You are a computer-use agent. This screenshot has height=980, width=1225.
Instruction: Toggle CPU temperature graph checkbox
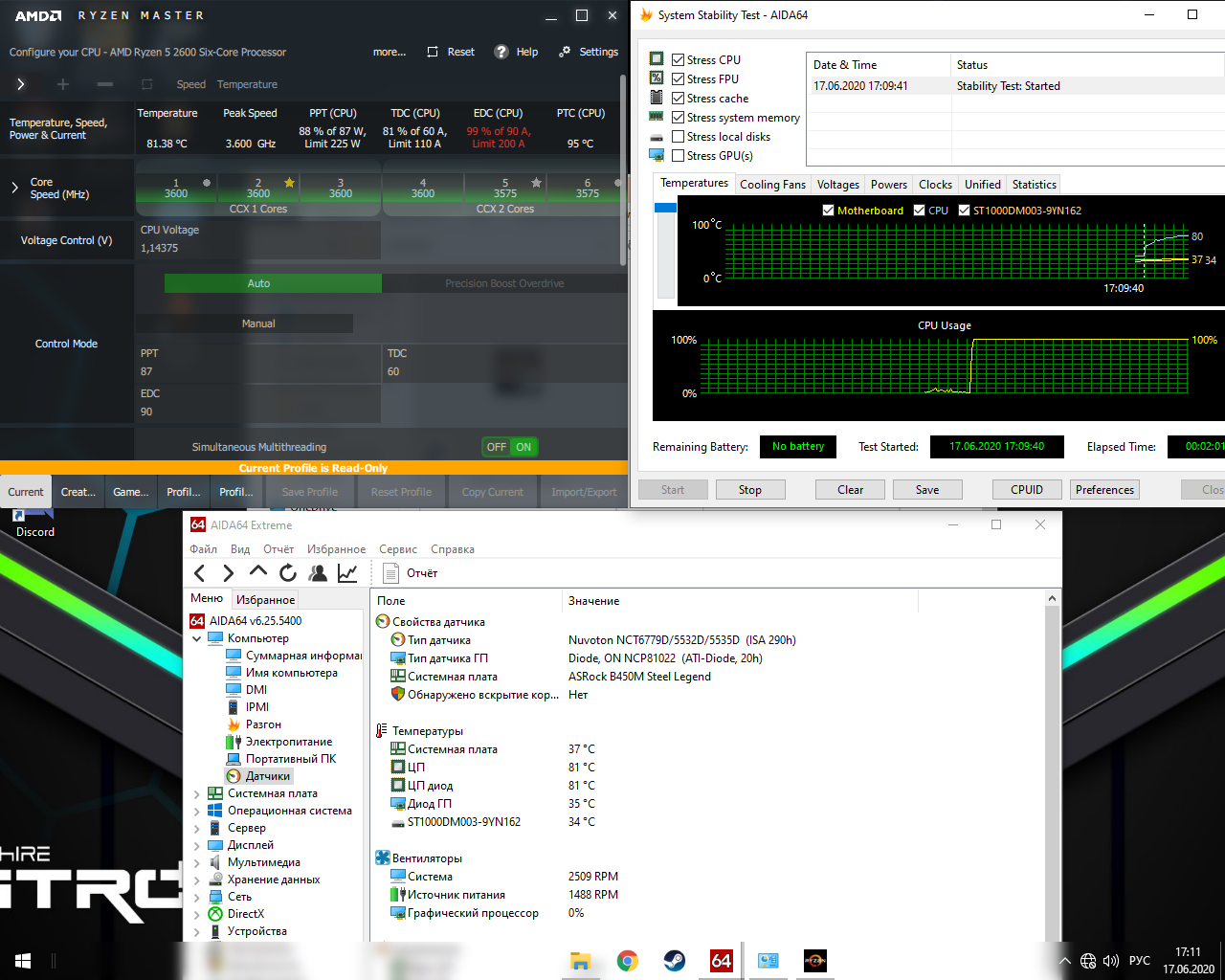pos(919,211)
